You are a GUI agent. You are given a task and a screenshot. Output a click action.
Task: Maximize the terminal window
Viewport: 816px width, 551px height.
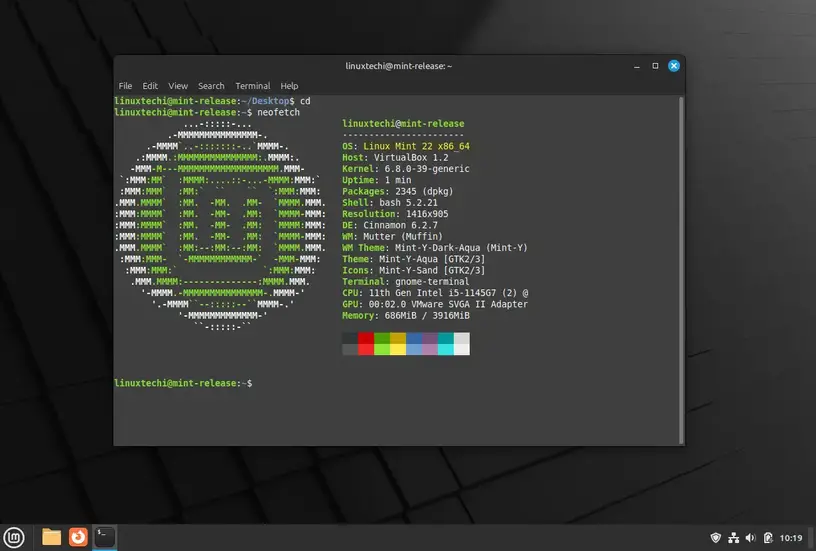[x=655, y=66]
